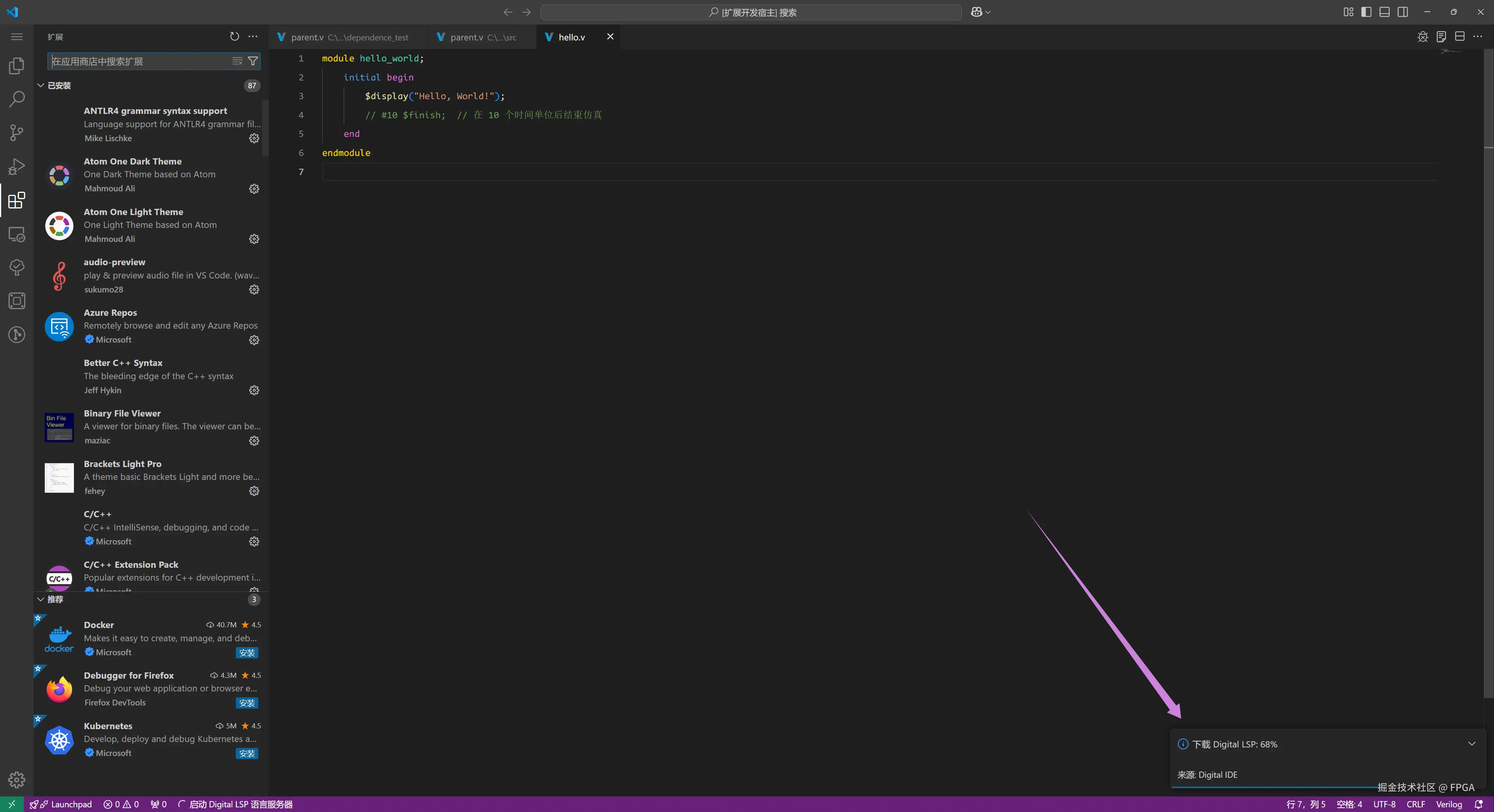Click the notifications bell in status bar
Image resolution: width=1494 pixels, height=812 pixels.
(1478, 804)
